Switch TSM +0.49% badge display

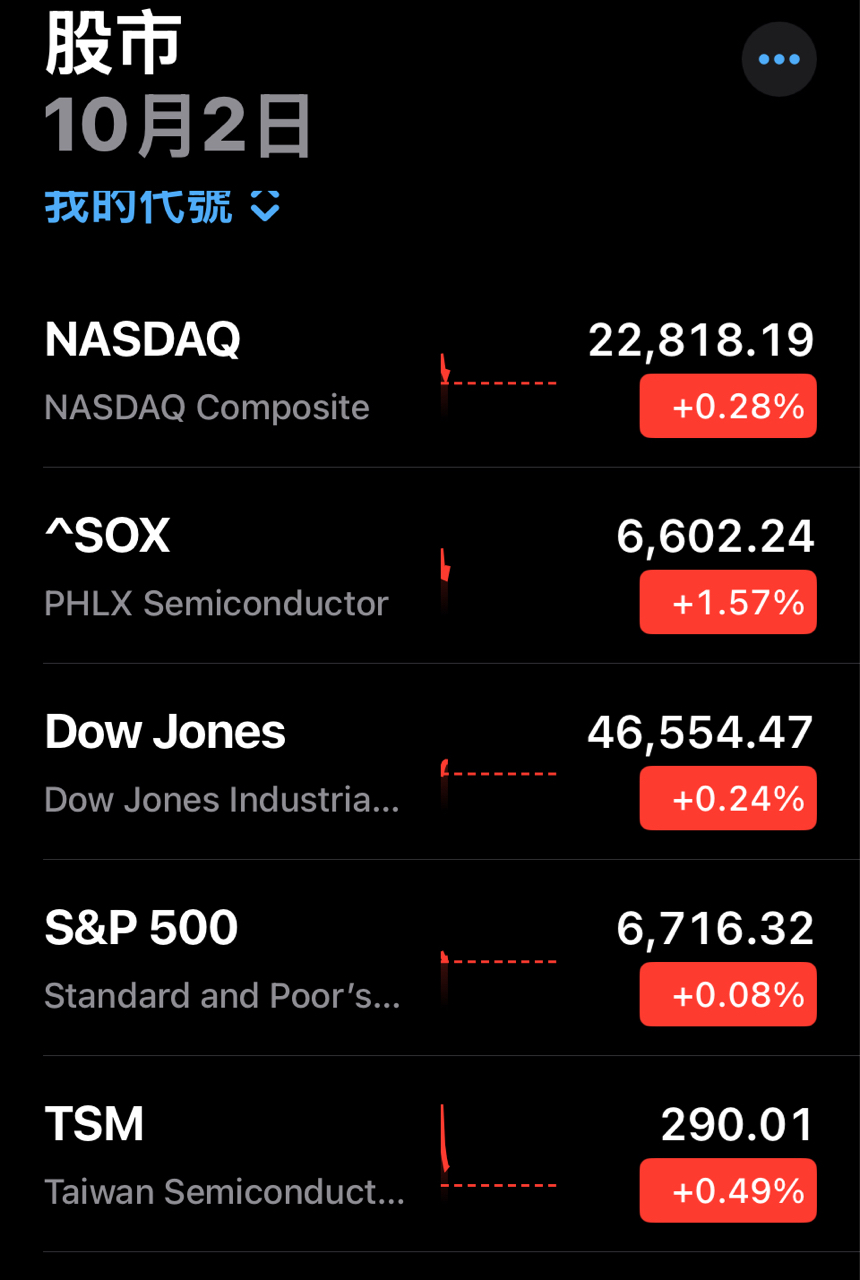coord(728,1190)
